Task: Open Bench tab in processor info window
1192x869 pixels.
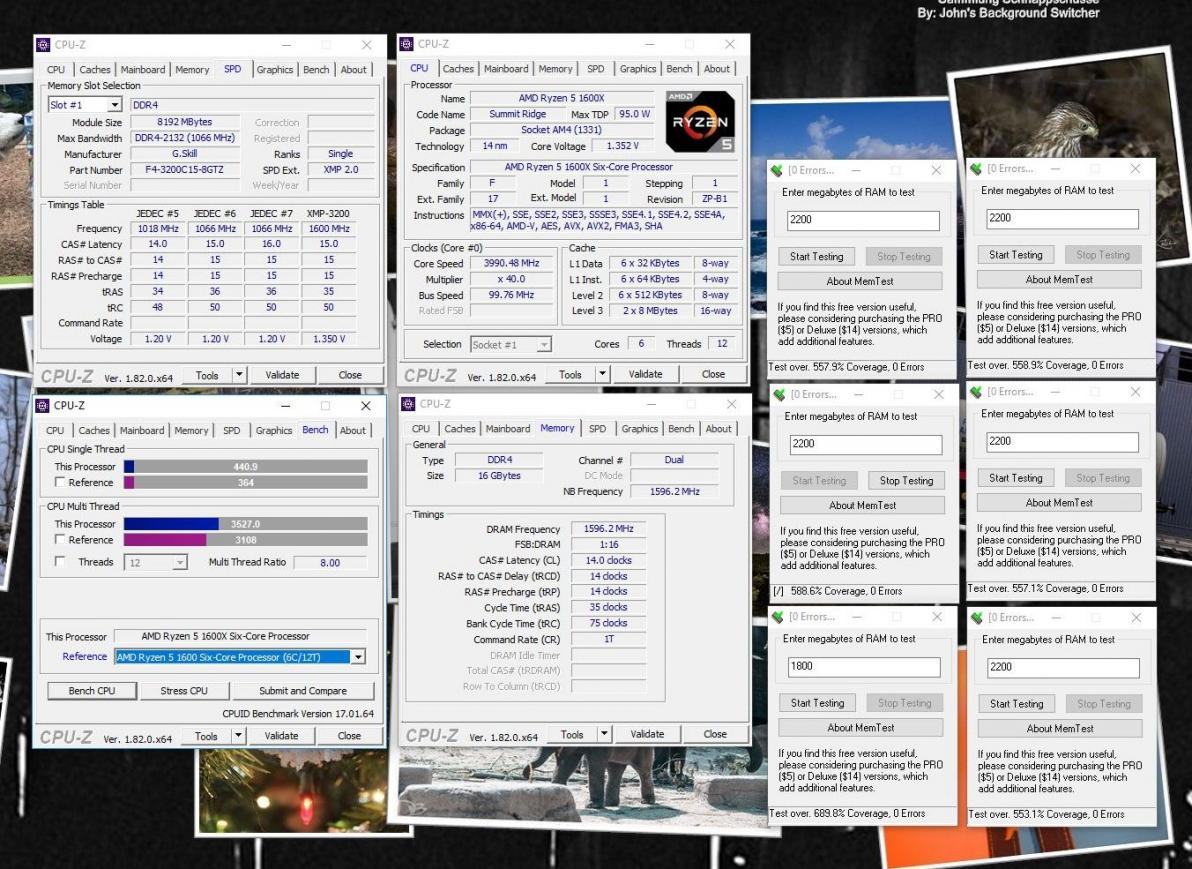Action: 679,68
